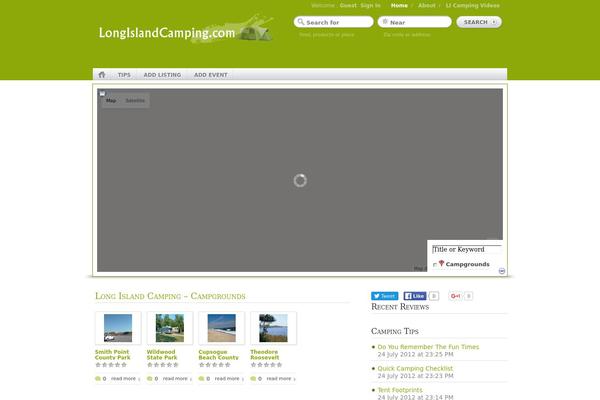Open LI Camping Videos link
Viewport: 600px width, 400px height.
473,5
